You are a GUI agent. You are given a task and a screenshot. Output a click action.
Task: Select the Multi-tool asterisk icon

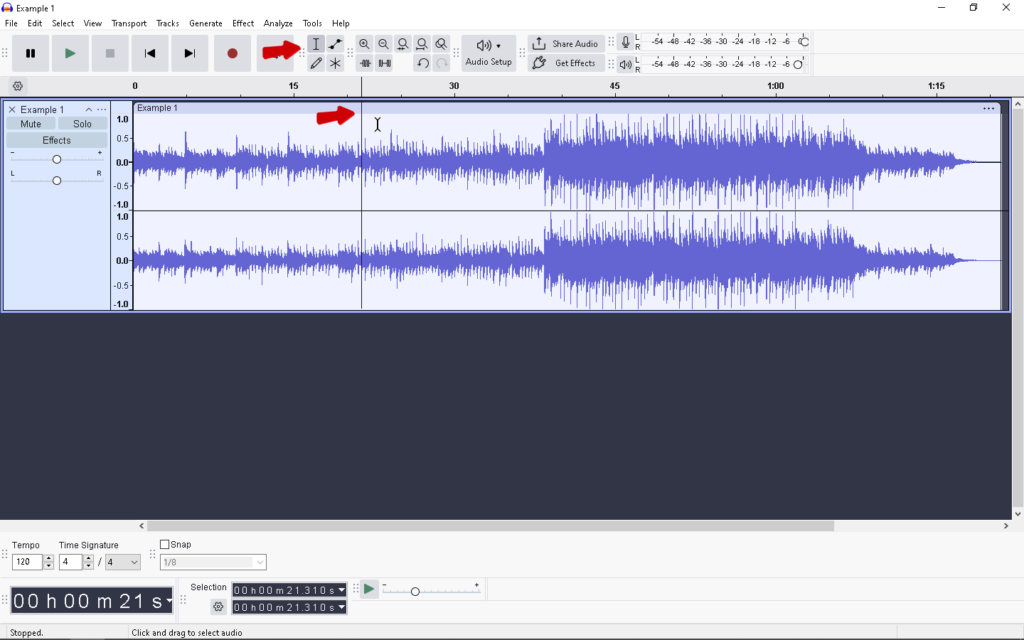click(x=335, y=63)
